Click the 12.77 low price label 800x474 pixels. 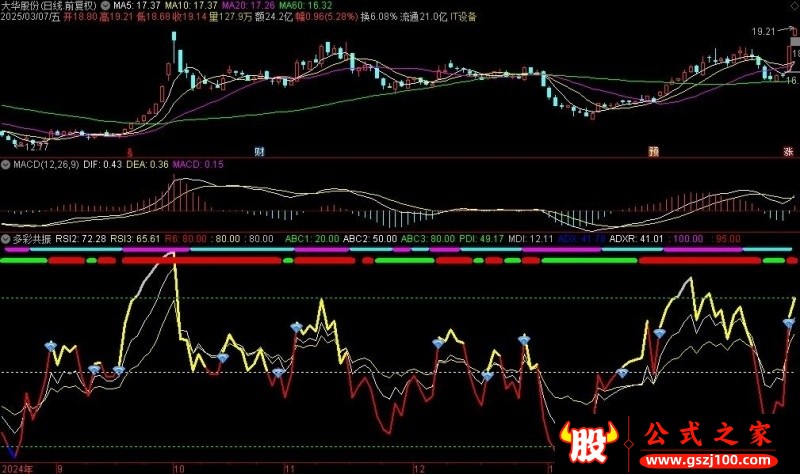(36, 147)
